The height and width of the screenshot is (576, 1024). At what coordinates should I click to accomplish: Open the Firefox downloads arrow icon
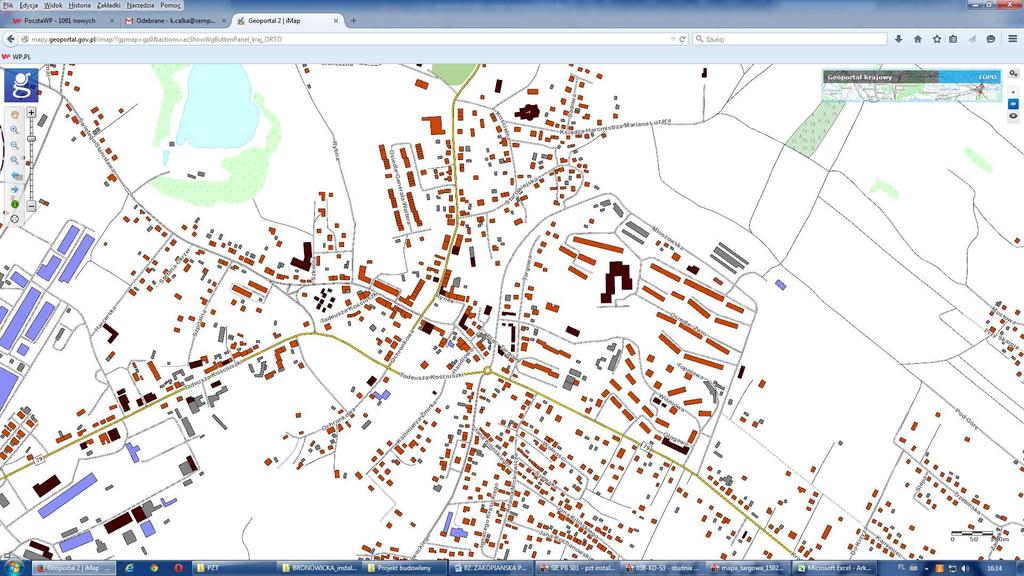coord(899,39)
